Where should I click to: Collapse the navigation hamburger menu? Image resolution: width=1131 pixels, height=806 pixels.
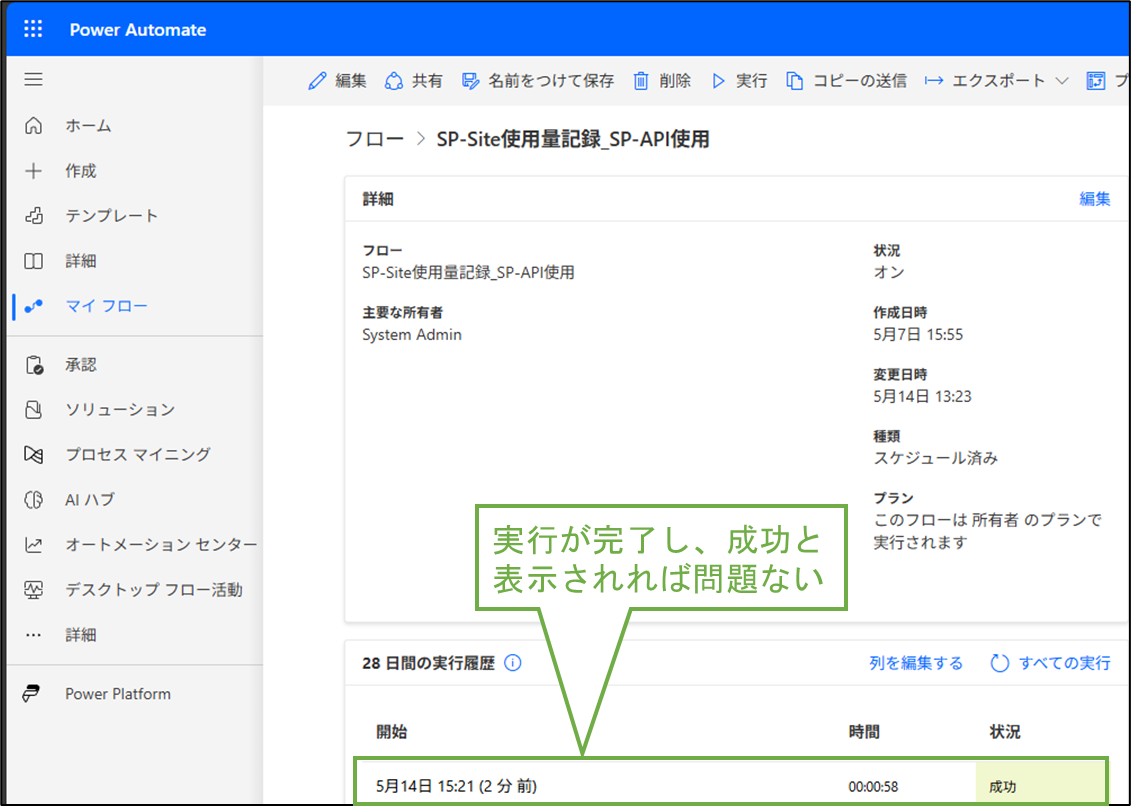(33, 79)
